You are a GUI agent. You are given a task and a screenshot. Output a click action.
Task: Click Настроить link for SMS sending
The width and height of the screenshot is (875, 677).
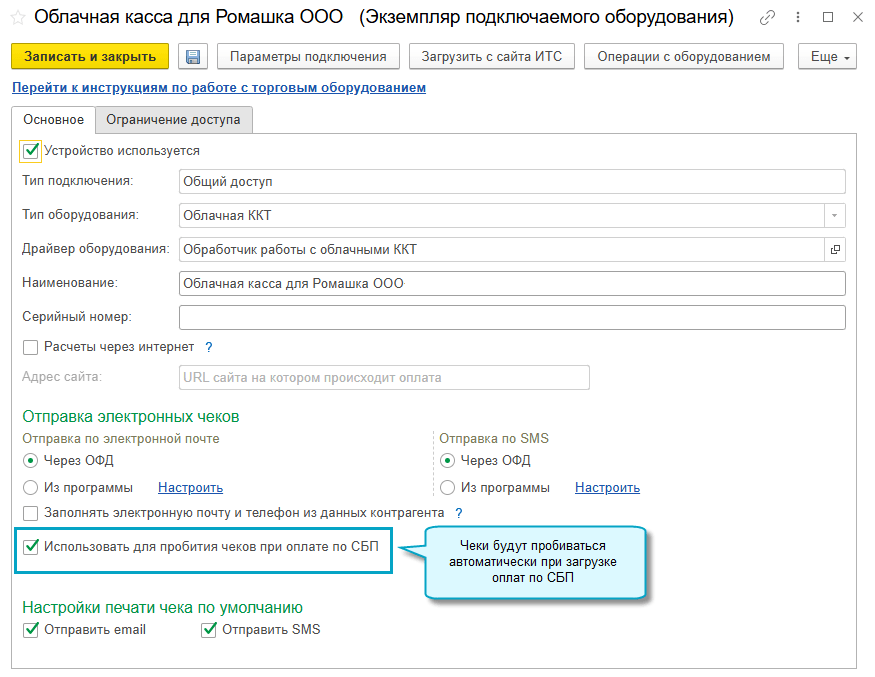607,488
